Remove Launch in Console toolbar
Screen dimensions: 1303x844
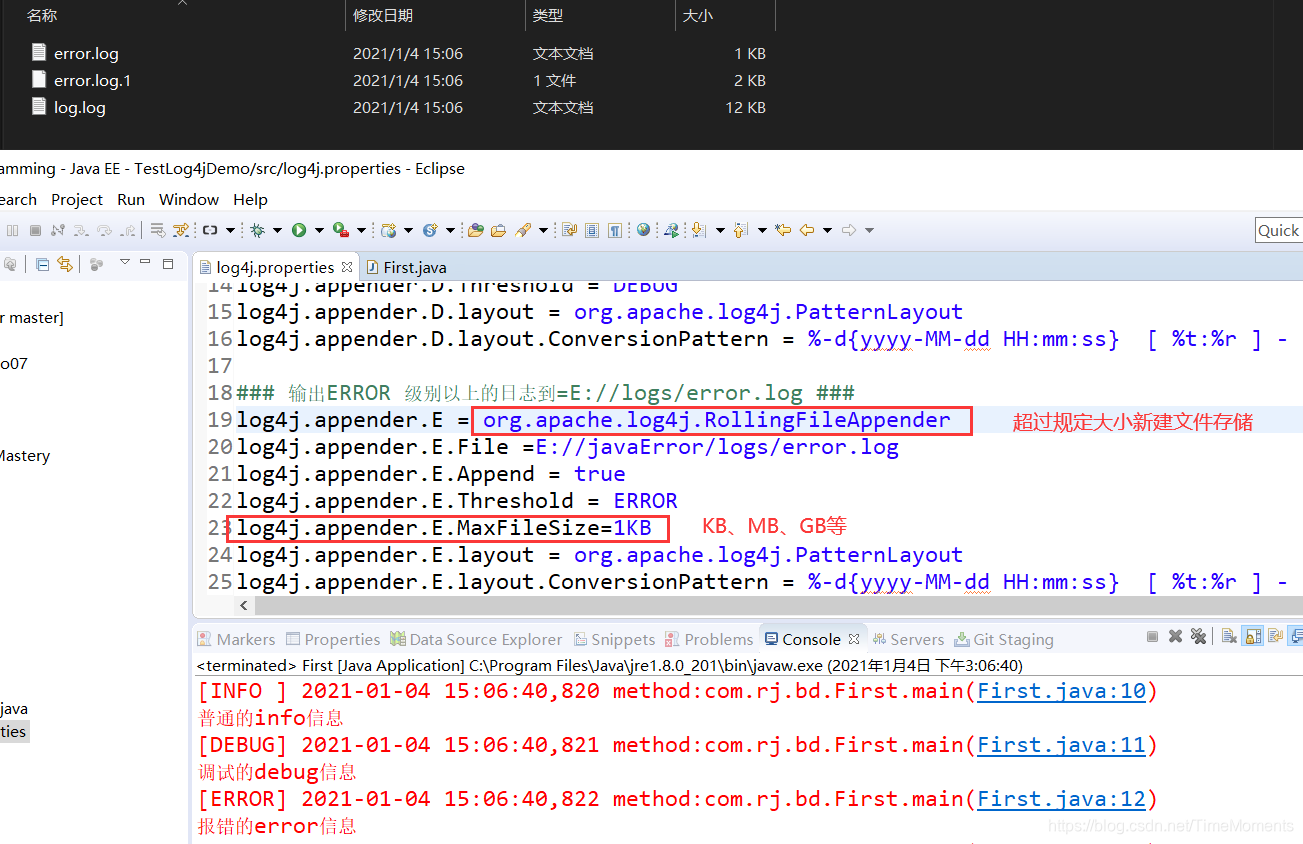1175,636
